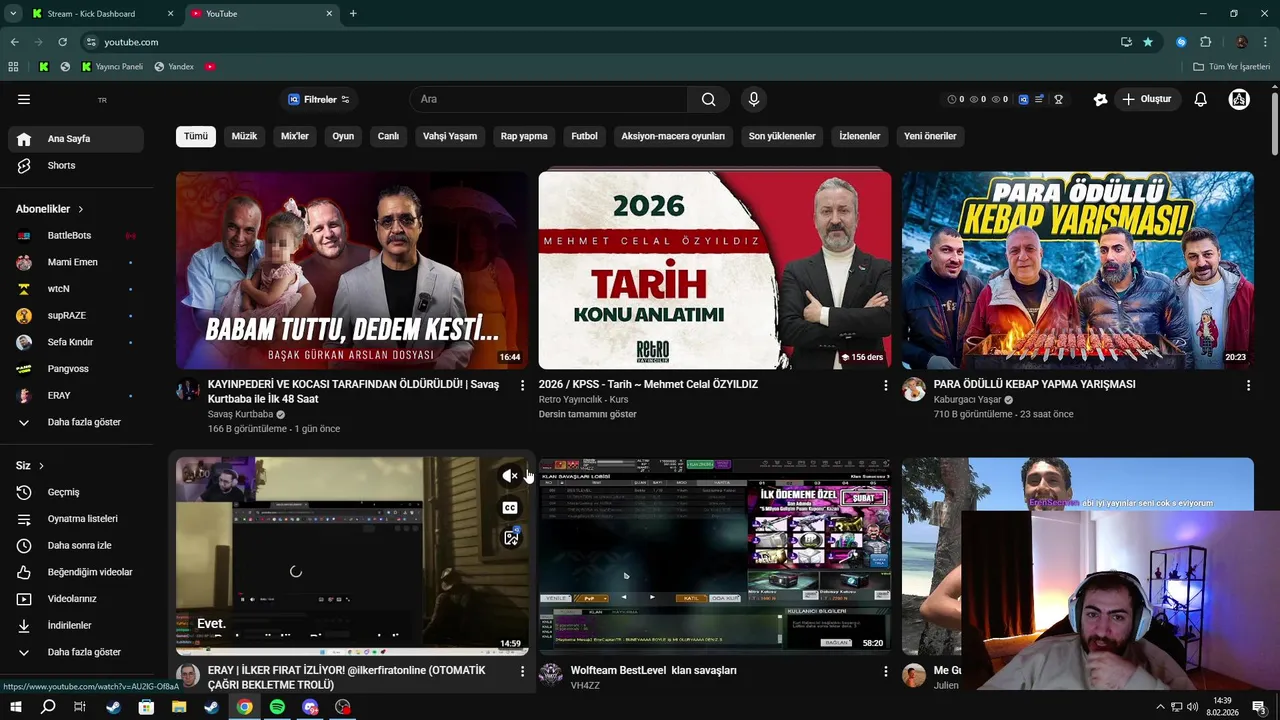1280x720 pixels.
Task: Open options menu for ERAY İlker Fırat video
Action: pos(522,671)
